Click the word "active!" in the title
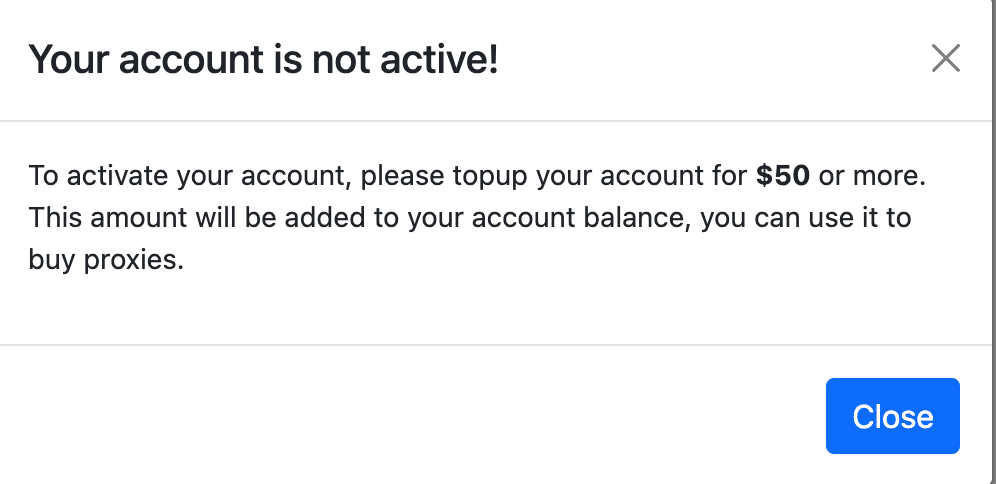This screenshot has width=996, height=484. coord(440,59)
